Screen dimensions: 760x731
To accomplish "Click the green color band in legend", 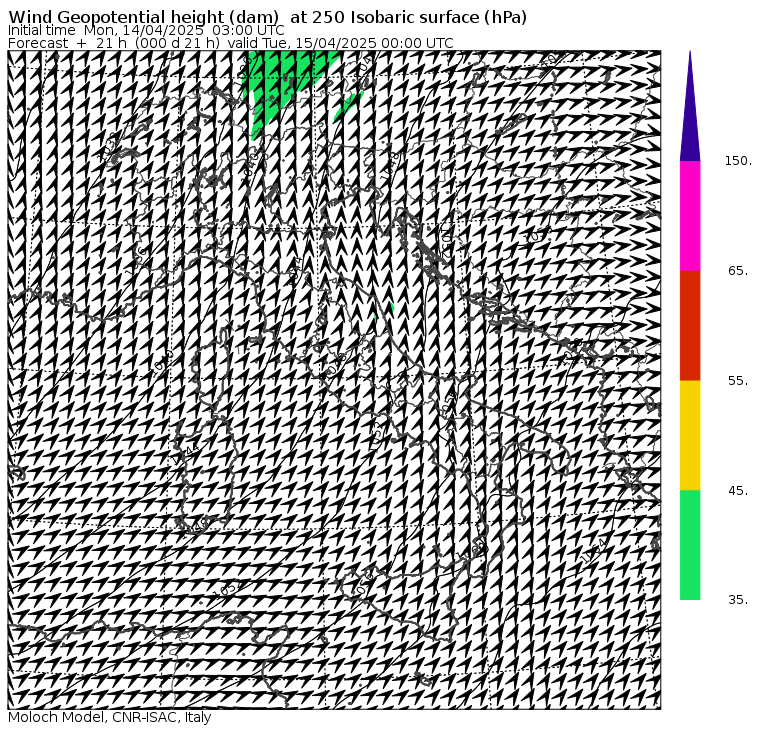I will [x=690, y=545].
